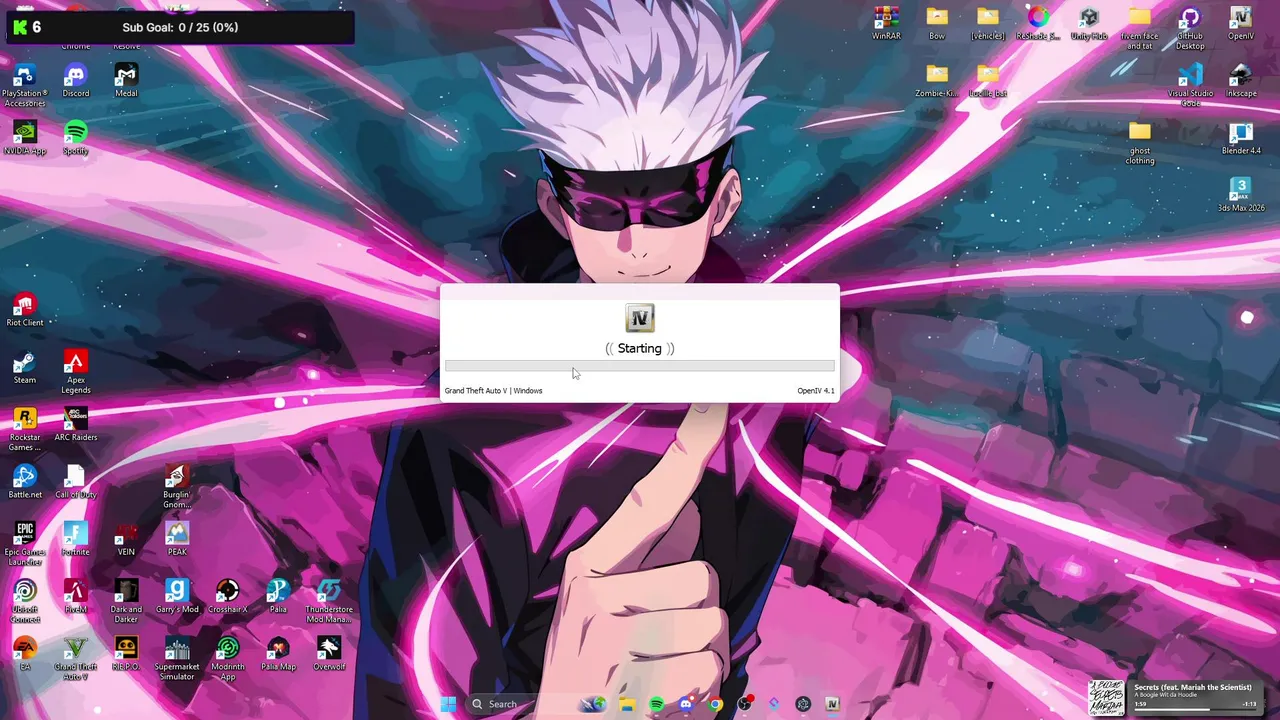Select the Spotify desktop shortcut
Image resolution: width=1280 pixels, height=720 pixels.
pos(76,139)
